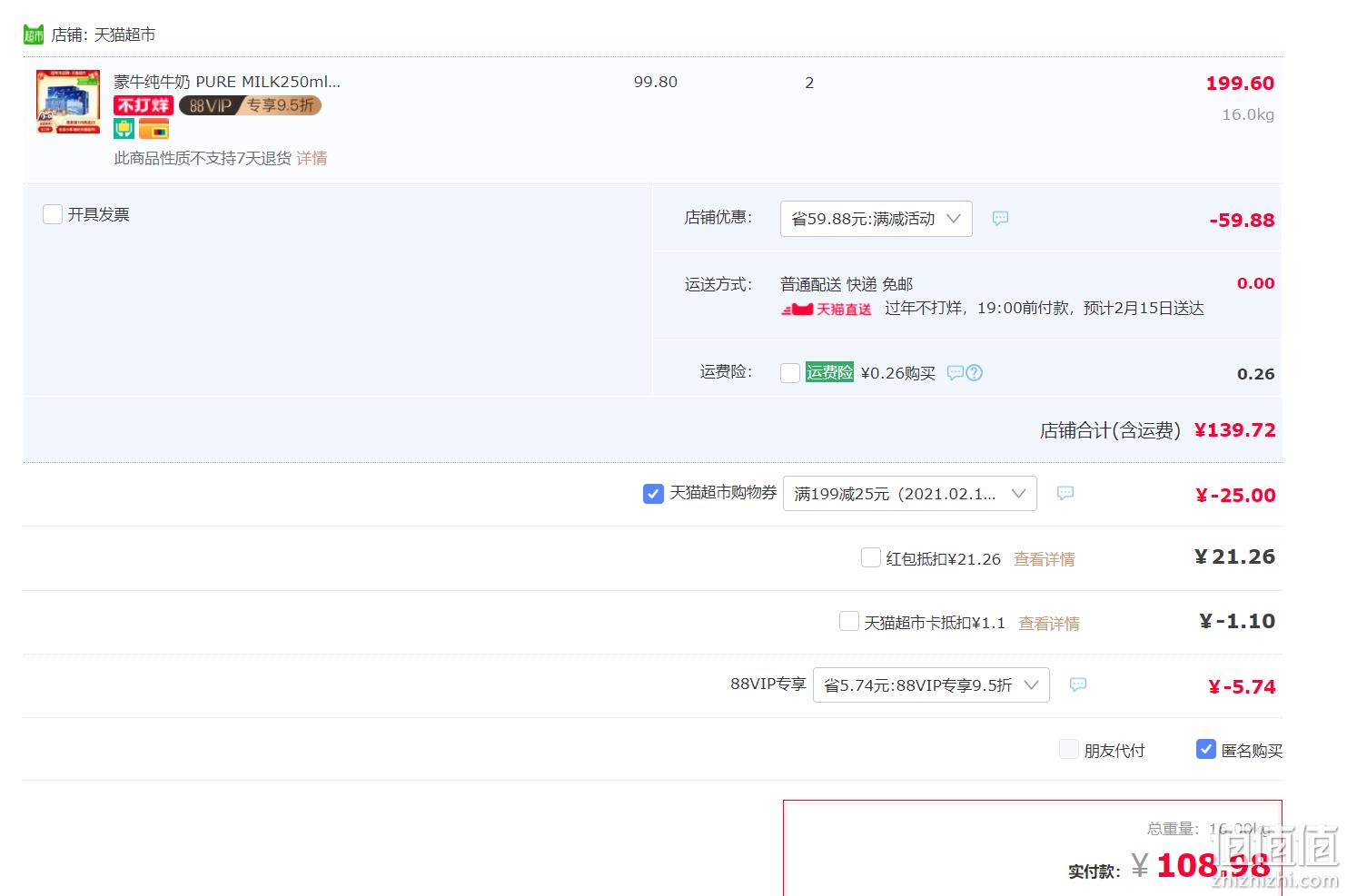Click the question mark help icon for 运费险
Screen dimensions: 1347x896
[975, 373]
